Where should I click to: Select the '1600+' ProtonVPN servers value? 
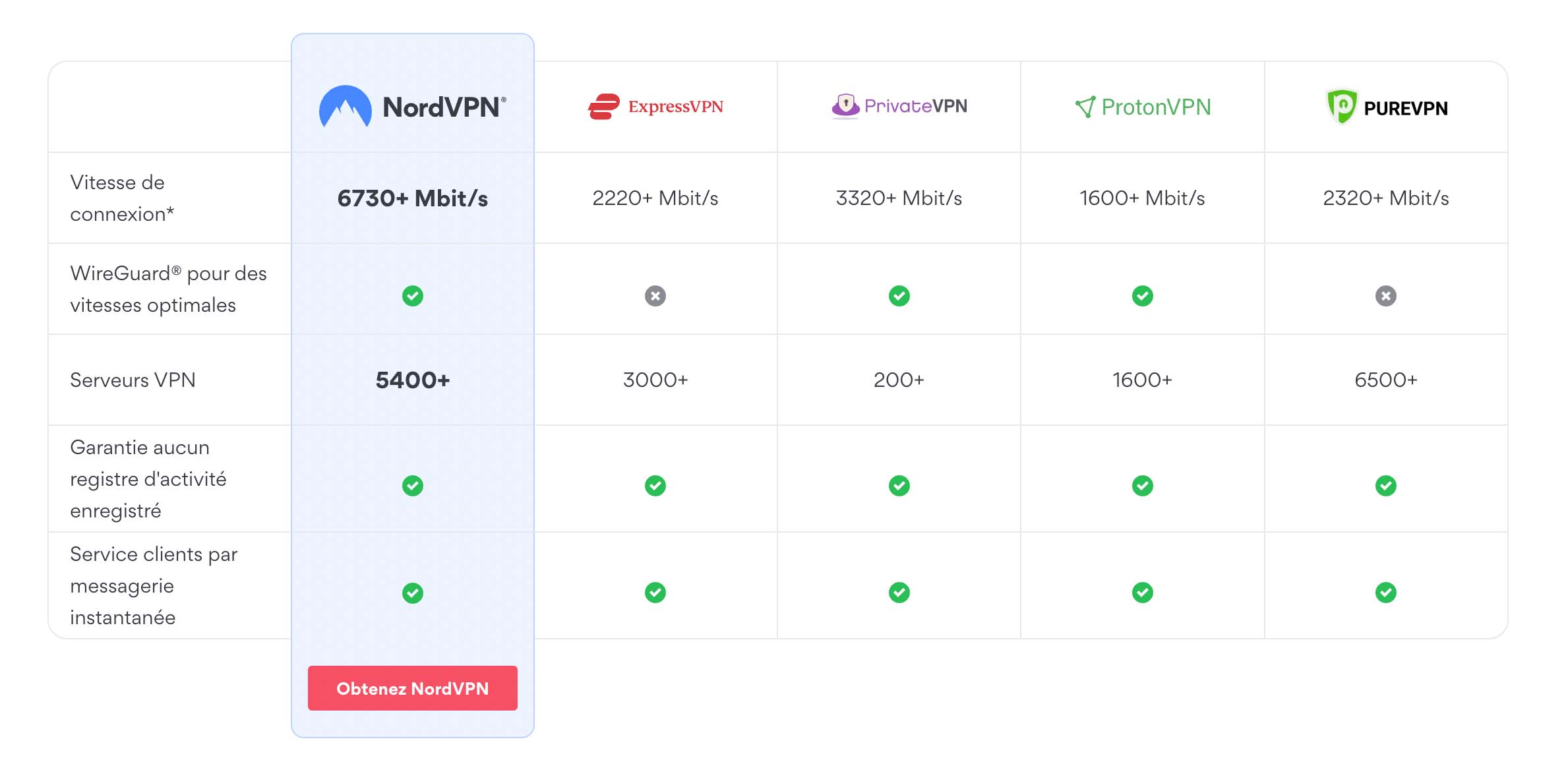[x=1143, y=380]
